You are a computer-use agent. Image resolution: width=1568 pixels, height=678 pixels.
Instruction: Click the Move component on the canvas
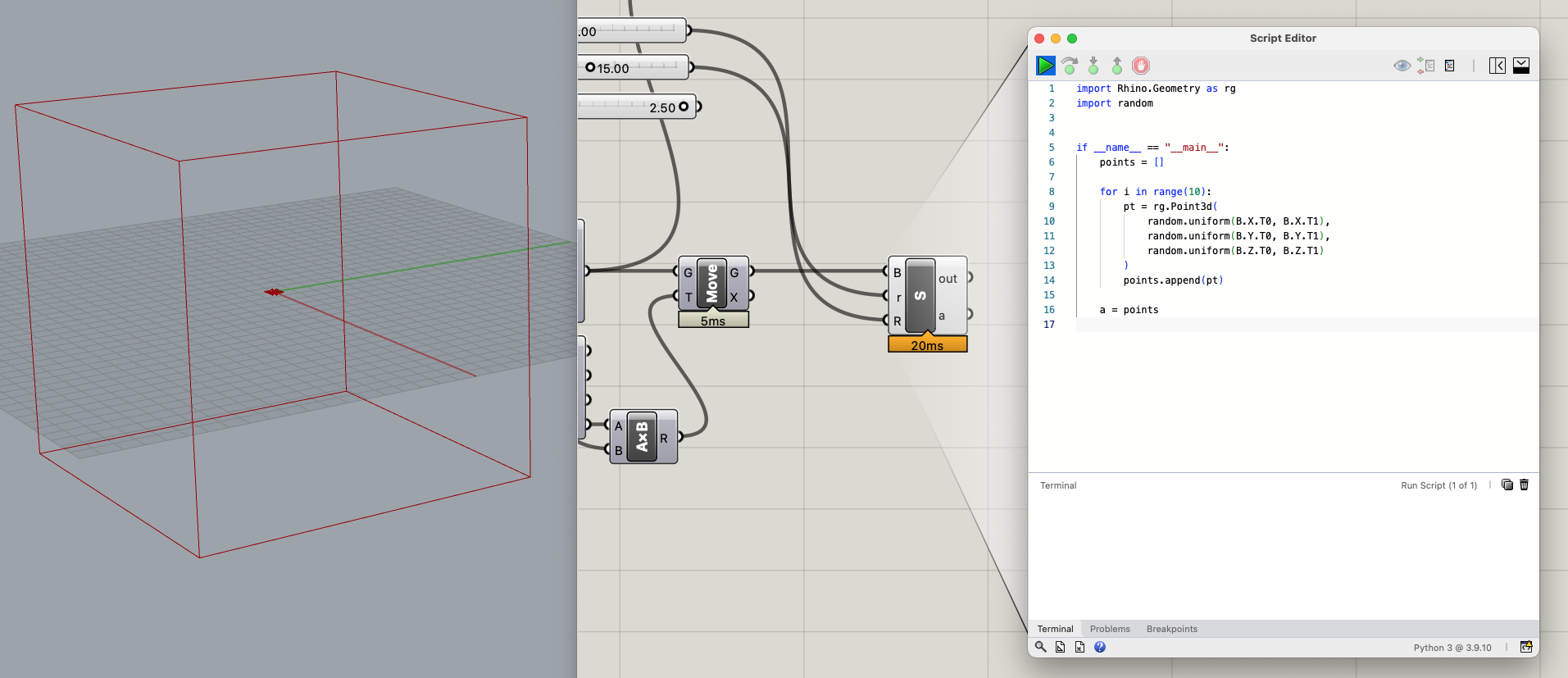[x=711, y=284]
